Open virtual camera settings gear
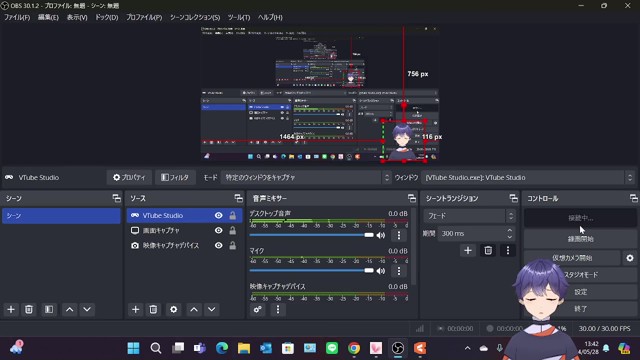Image resolution: width=640 pixels, height=360 pixels. coord(630,258)
